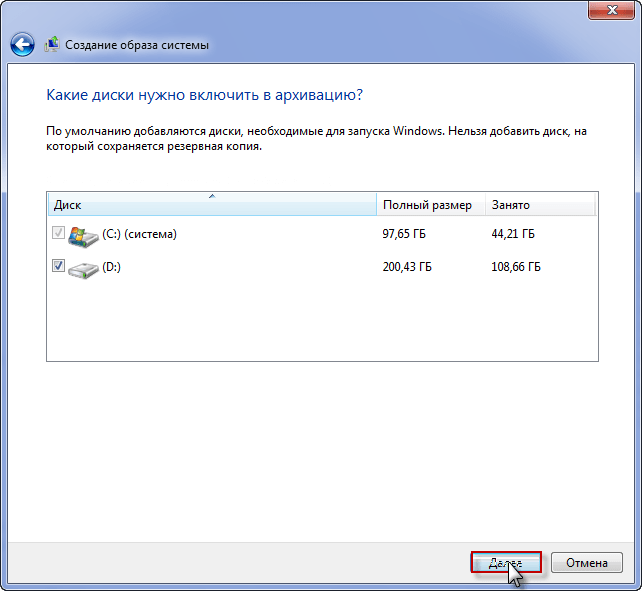The image size is (642, 591).
Task: Sort the list by the Диск column header
Action: (x=212, y=204)
